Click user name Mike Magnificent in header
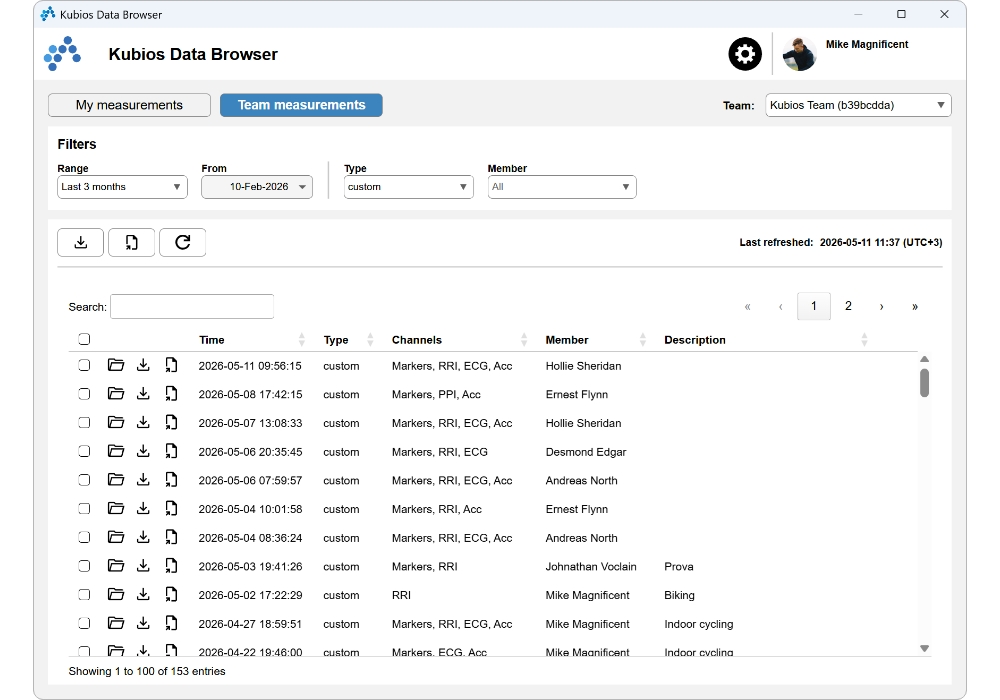The width and height of the screenshot is (1000, 700). pos(867,44)
